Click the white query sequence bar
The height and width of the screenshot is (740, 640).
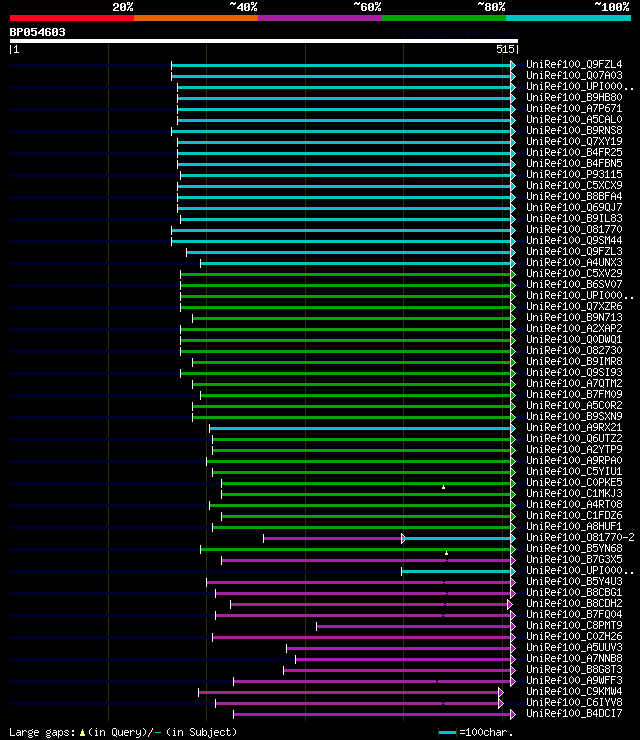[x=263, y=41]
